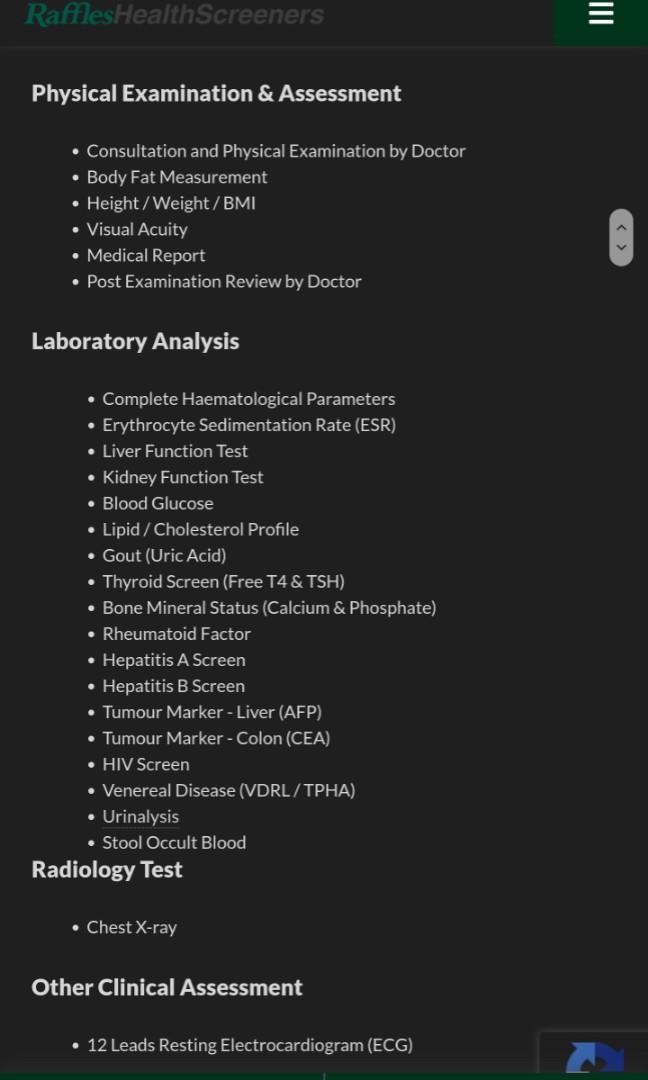
Task: Click the Other Clinical Assessment heading
Action: 167,987
